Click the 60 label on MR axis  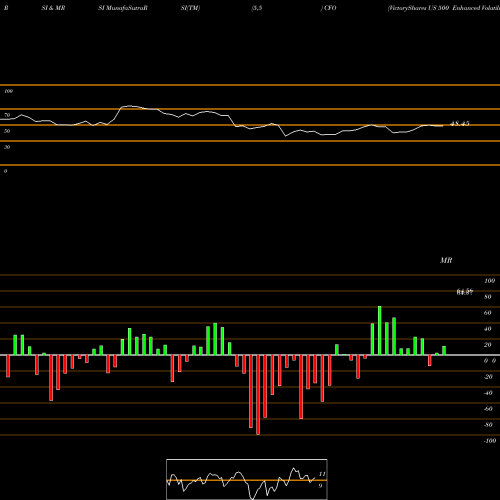tap(488, 313)
